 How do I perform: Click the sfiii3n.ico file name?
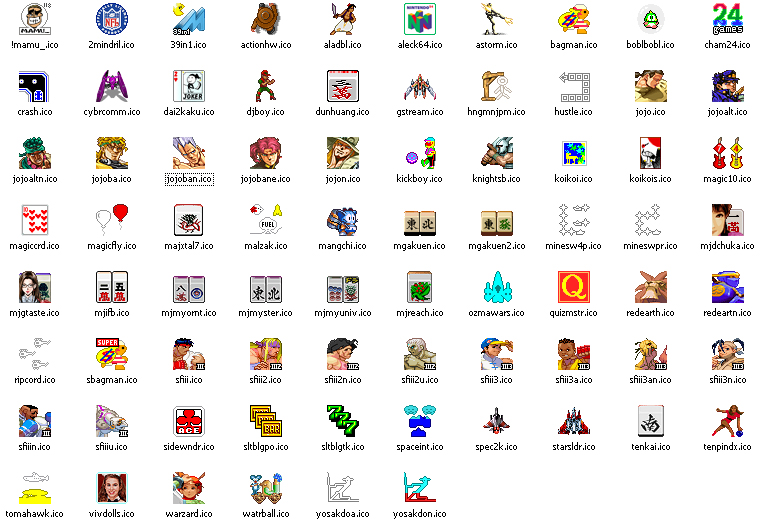click(x=728, y=380)
